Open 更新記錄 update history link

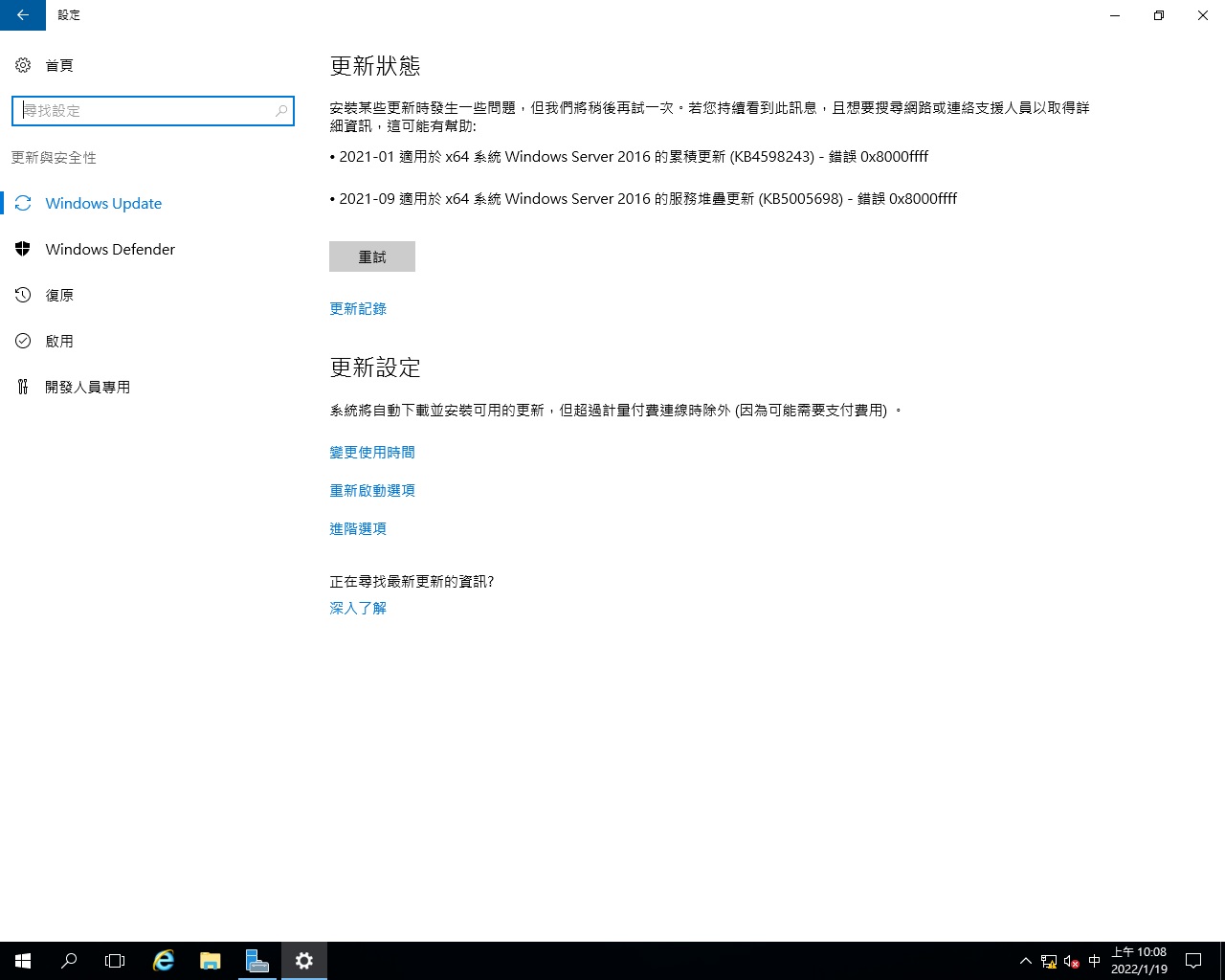(x=358, y=309)
